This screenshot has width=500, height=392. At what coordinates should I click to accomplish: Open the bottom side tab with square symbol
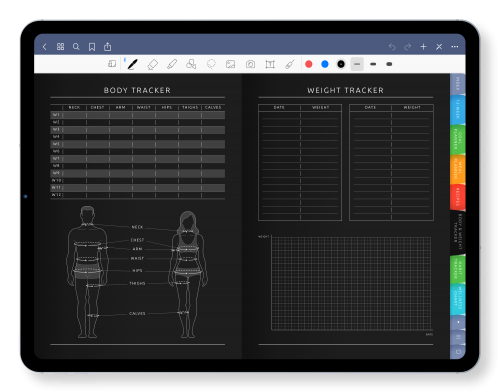tap(458, 352)
